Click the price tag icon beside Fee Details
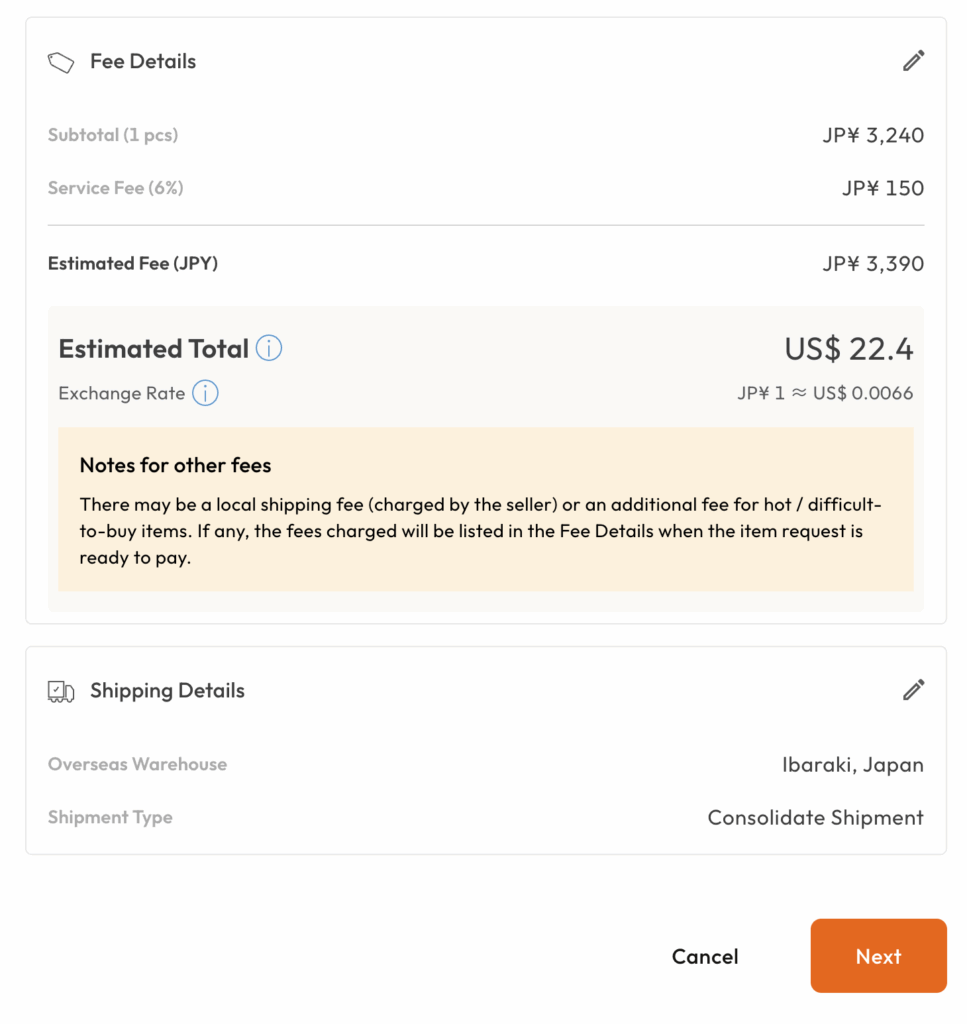Screen dimensions: 967x1024 coord(61,62)
